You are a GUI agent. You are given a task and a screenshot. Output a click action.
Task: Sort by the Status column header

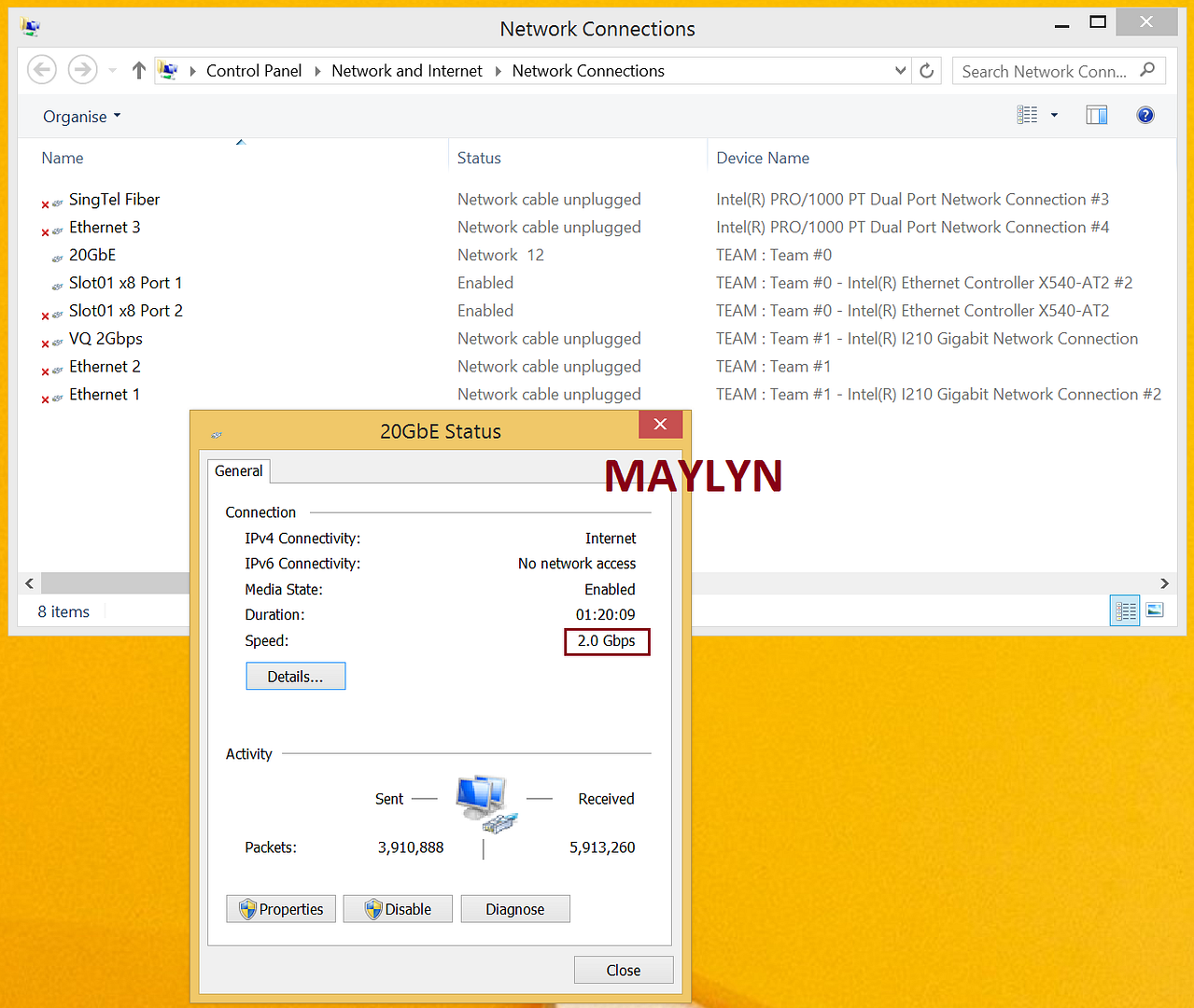479,159
